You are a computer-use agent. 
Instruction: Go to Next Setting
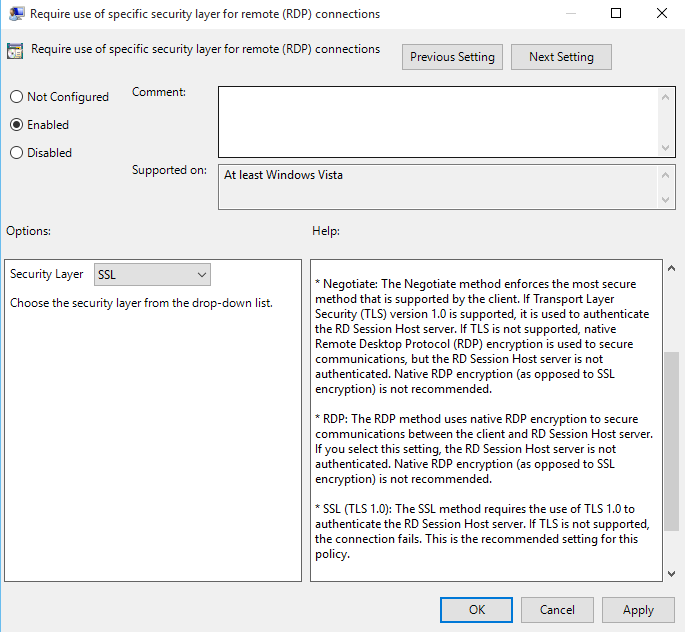tap(561, 57)
